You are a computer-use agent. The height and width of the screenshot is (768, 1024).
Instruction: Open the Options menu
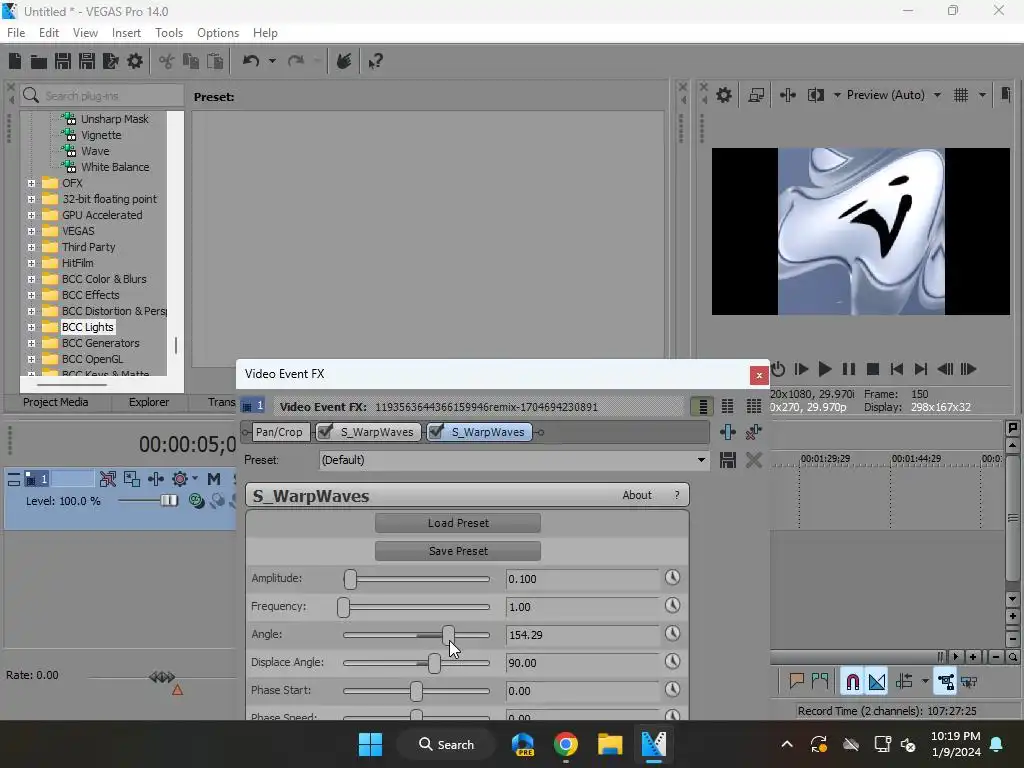pyautogui.click(x=218, y=33)
